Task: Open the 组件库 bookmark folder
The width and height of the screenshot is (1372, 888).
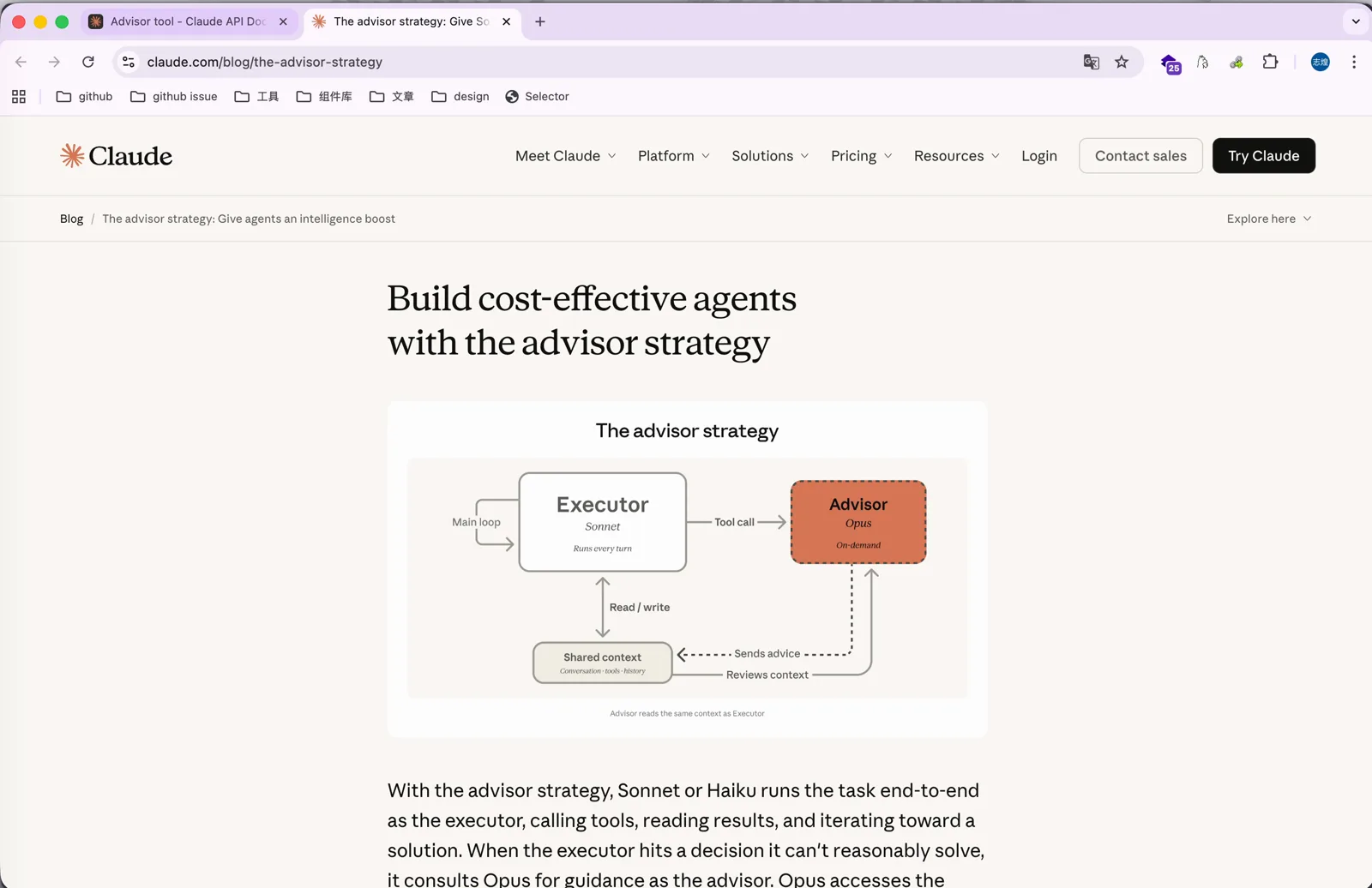Action: (x=324, y=97)
